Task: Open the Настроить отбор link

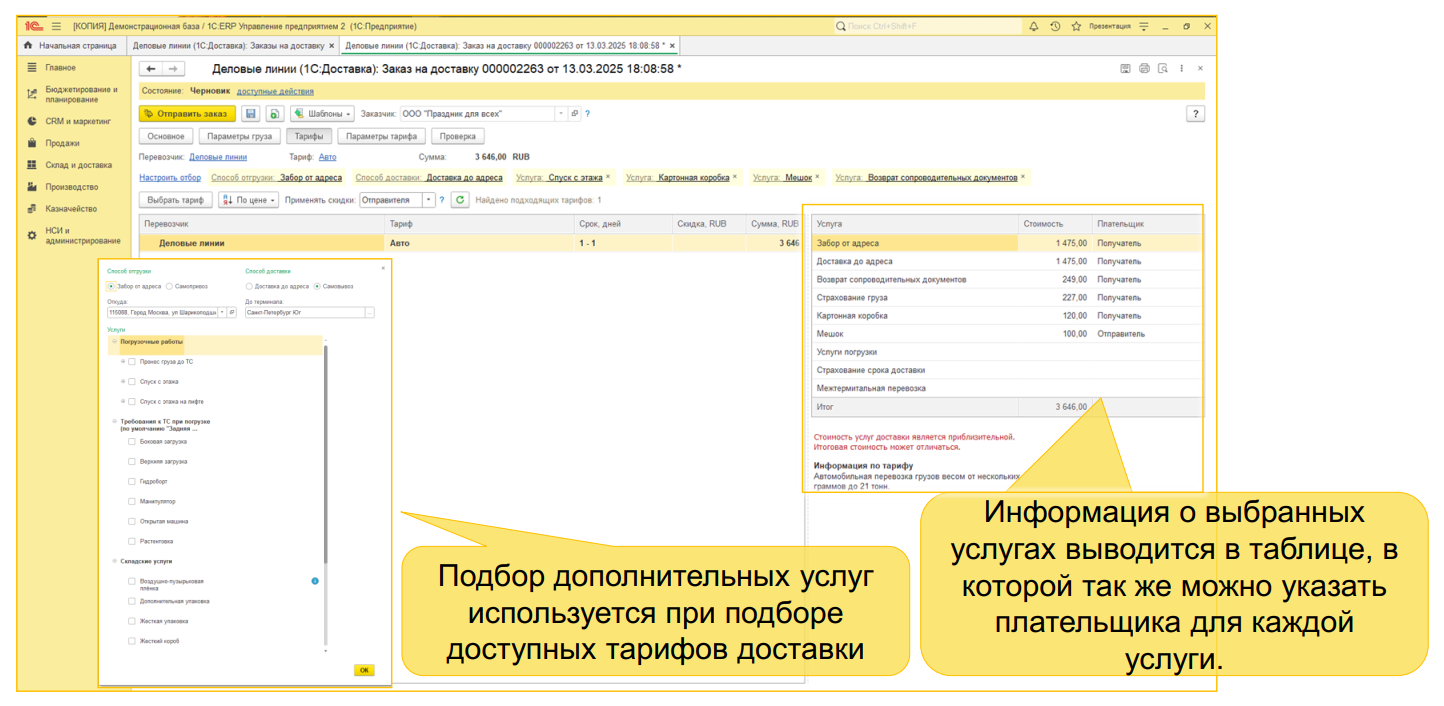Action: click(169, 176)
